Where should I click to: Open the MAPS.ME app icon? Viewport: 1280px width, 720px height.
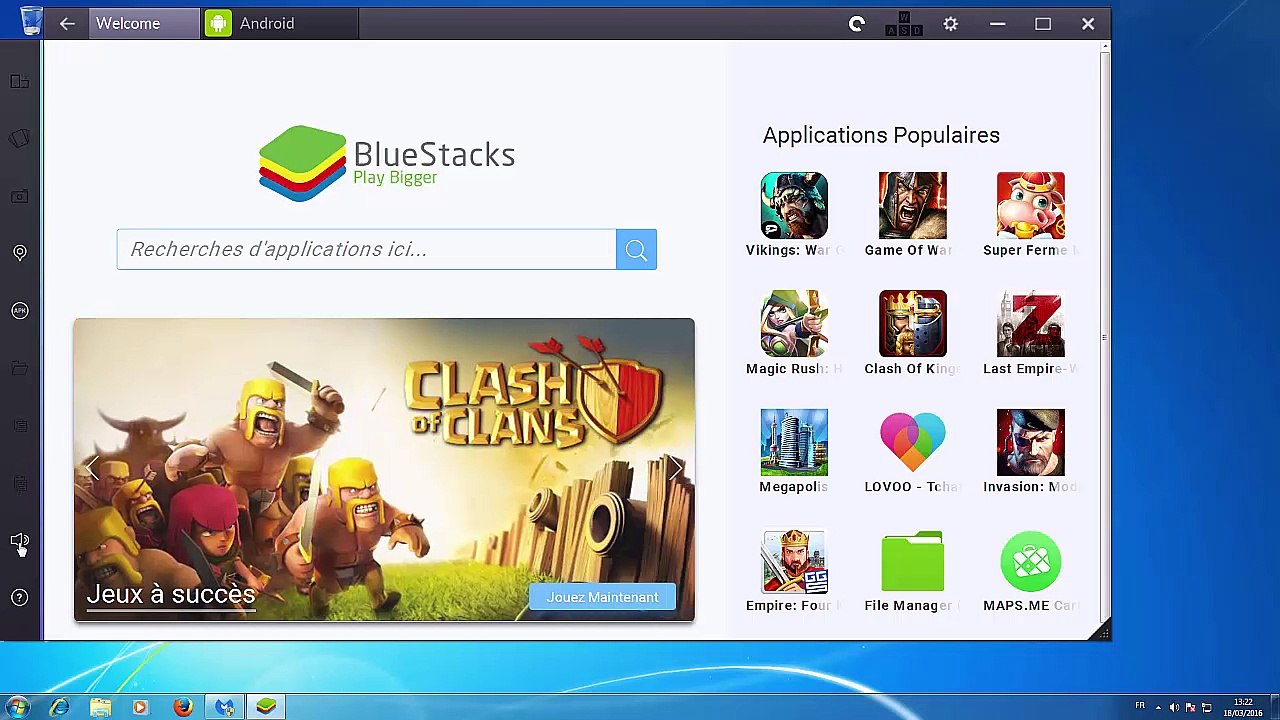pyautogui.click(x=1030, y=562)
